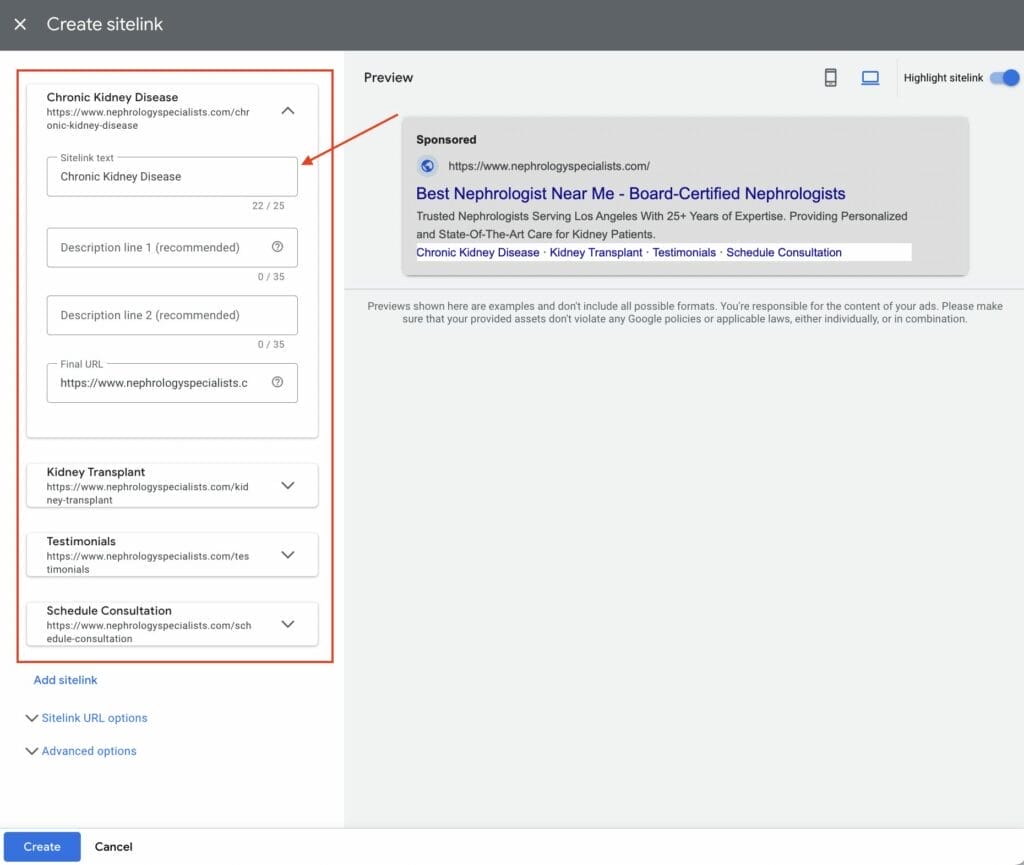The height and width of the screenshot is (865, 1024).
Task: Open help icon for Description line 1
Action: click(x=278, y=247)
